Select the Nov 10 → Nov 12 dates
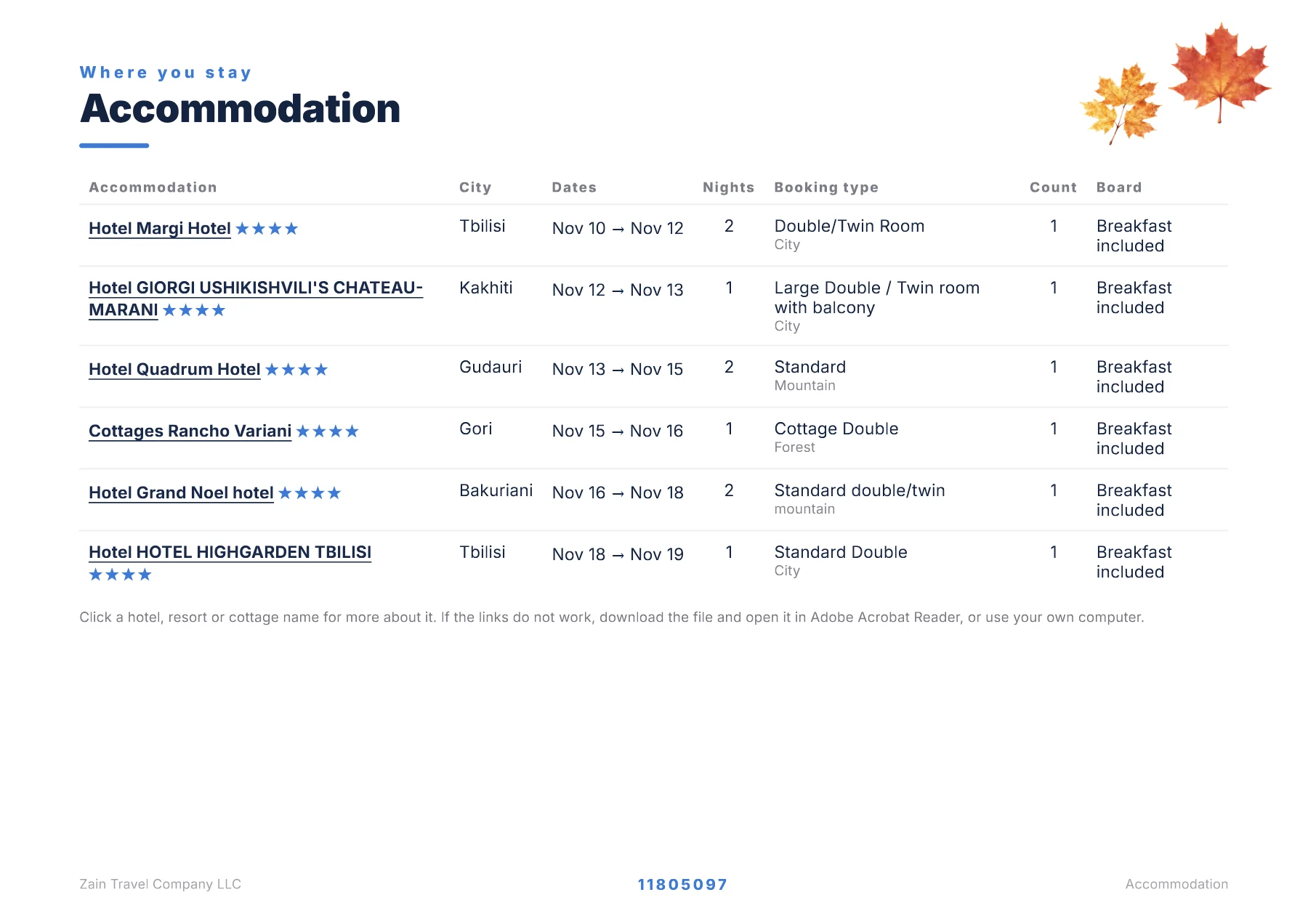This screenshot has height=924, width=1308. pos(618,228)
